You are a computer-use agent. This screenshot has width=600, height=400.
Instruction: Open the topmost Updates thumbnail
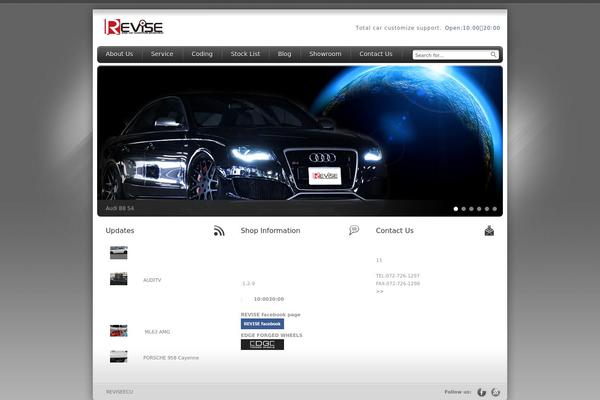click(x=119, y=253)
